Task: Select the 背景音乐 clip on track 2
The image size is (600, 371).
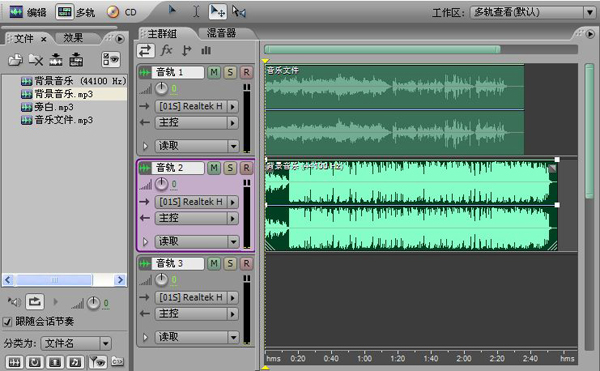Action: point(411,205)
